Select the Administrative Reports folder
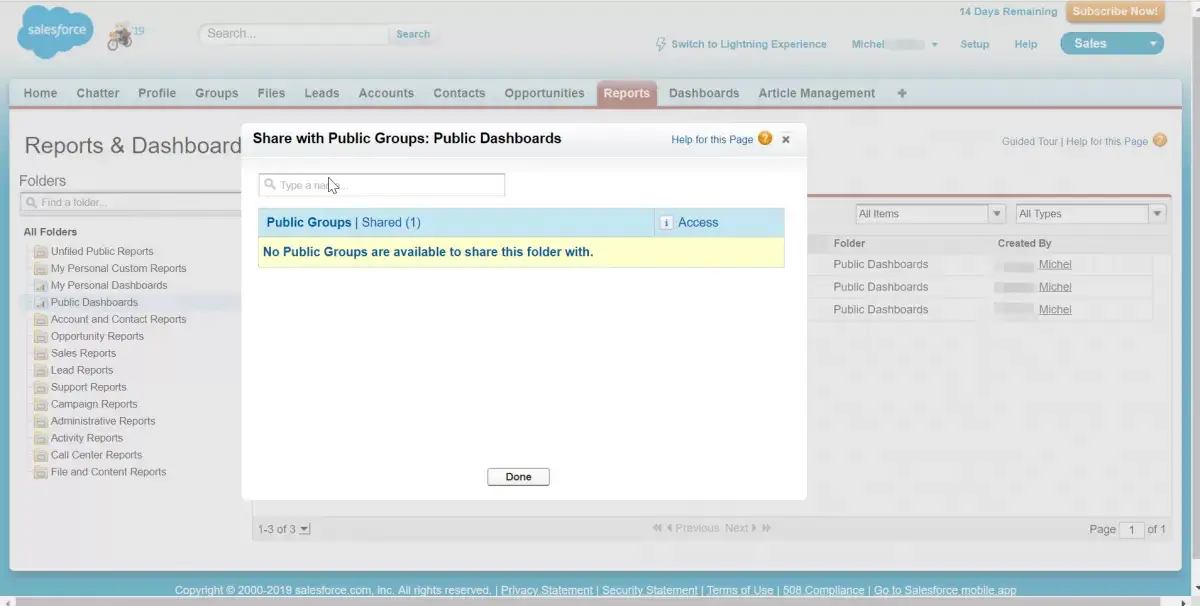Image resolution: width=1200 pixels, height=606 pixels. (103, 422)
